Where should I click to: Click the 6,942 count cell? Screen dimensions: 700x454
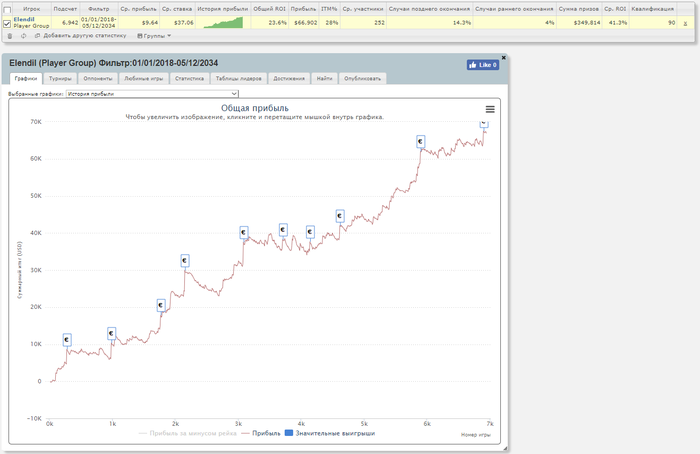[x=65, y=23]
